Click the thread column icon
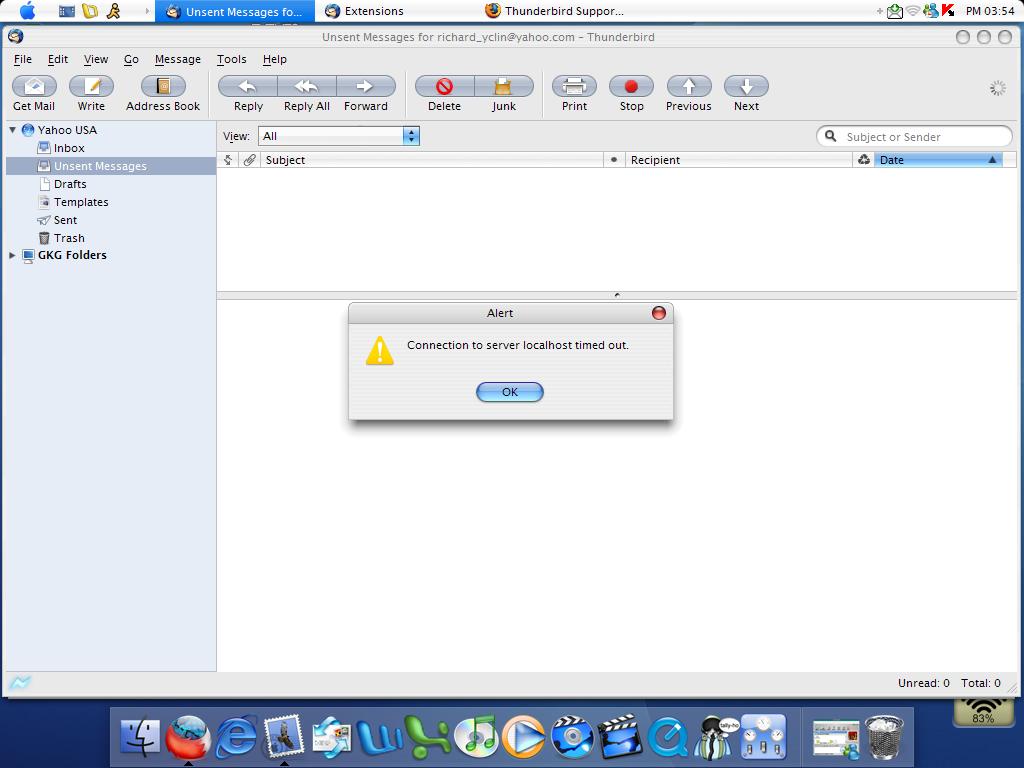The image size is (1024, 768). tap(228, 160)
